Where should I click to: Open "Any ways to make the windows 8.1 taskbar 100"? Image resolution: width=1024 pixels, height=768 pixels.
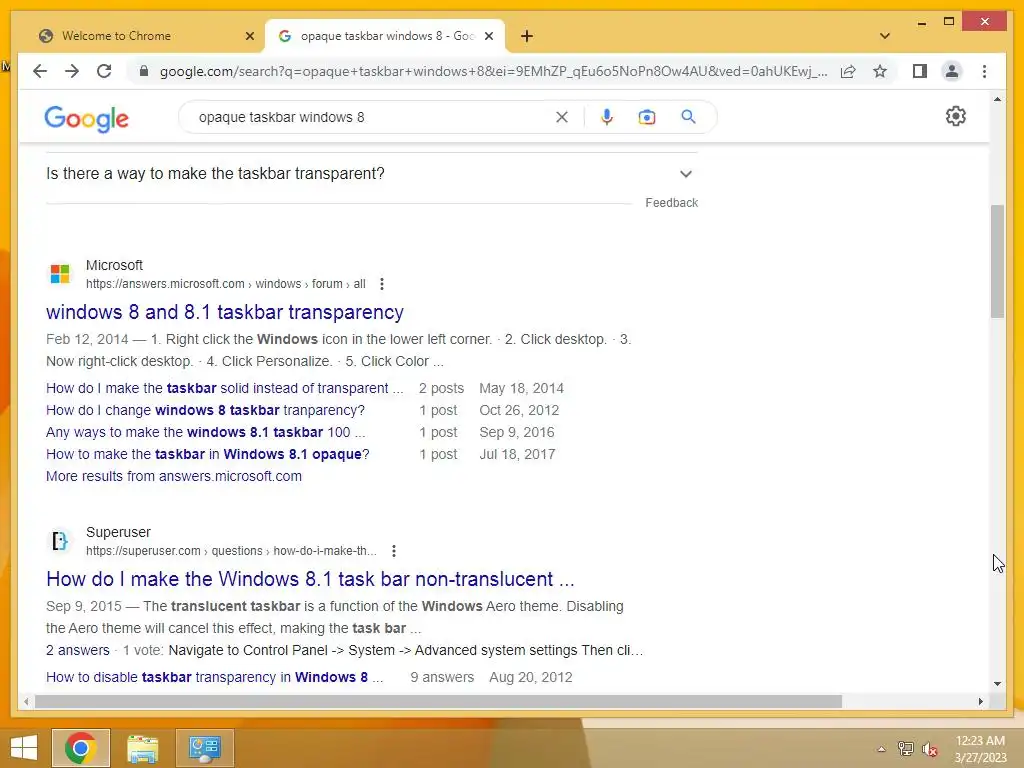[205, 432]
